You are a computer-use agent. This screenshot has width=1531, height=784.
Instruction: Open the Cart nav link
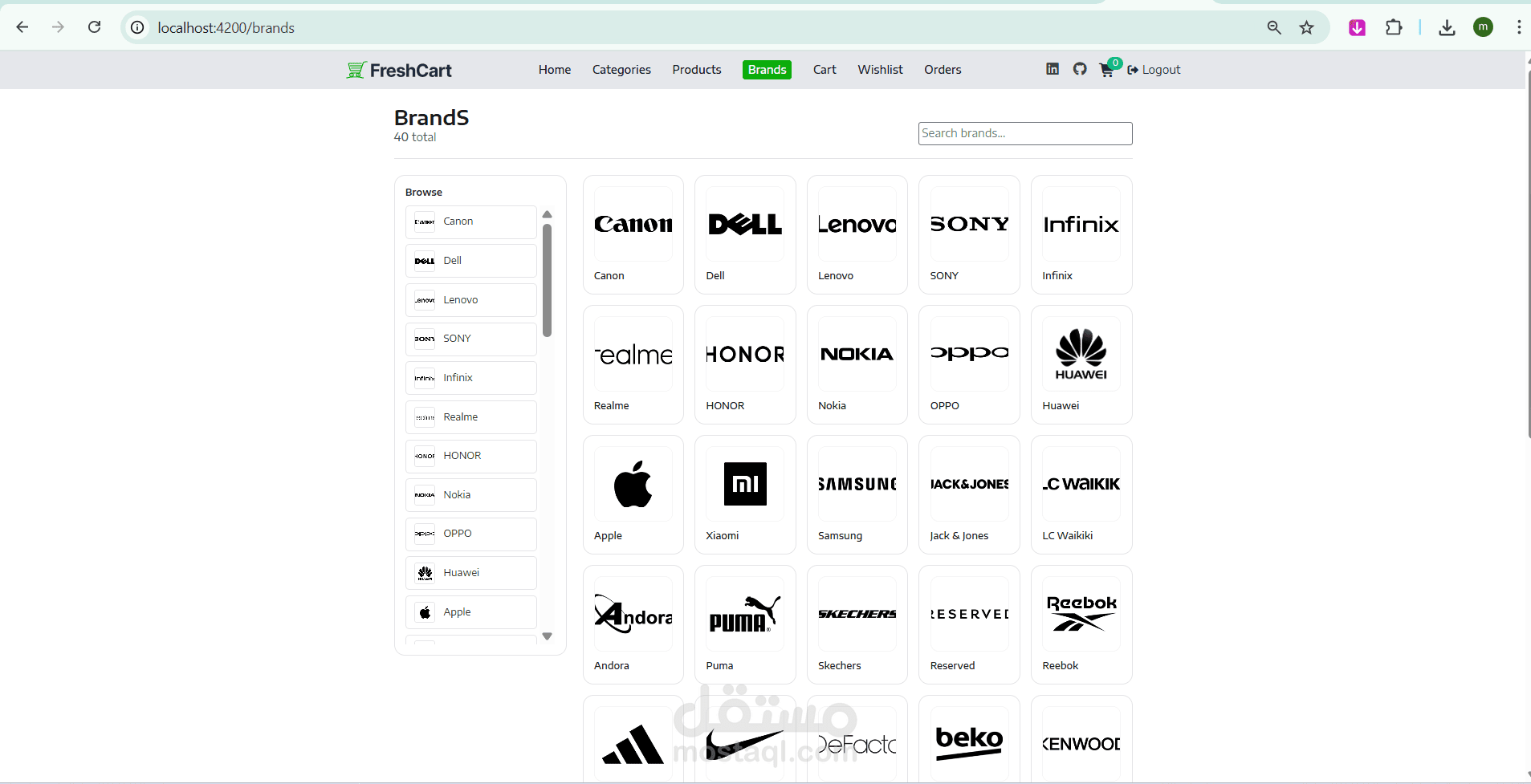pos(825,70)
